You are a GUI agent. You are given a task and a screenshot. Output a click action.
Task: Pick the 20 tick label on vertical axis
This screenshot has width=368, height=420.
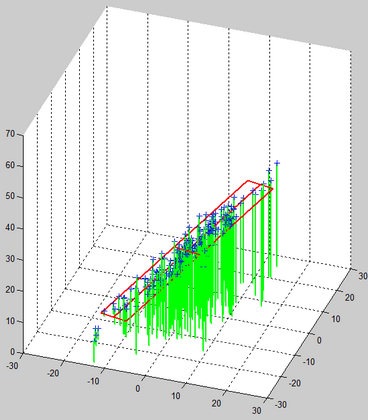pos(10,290)
